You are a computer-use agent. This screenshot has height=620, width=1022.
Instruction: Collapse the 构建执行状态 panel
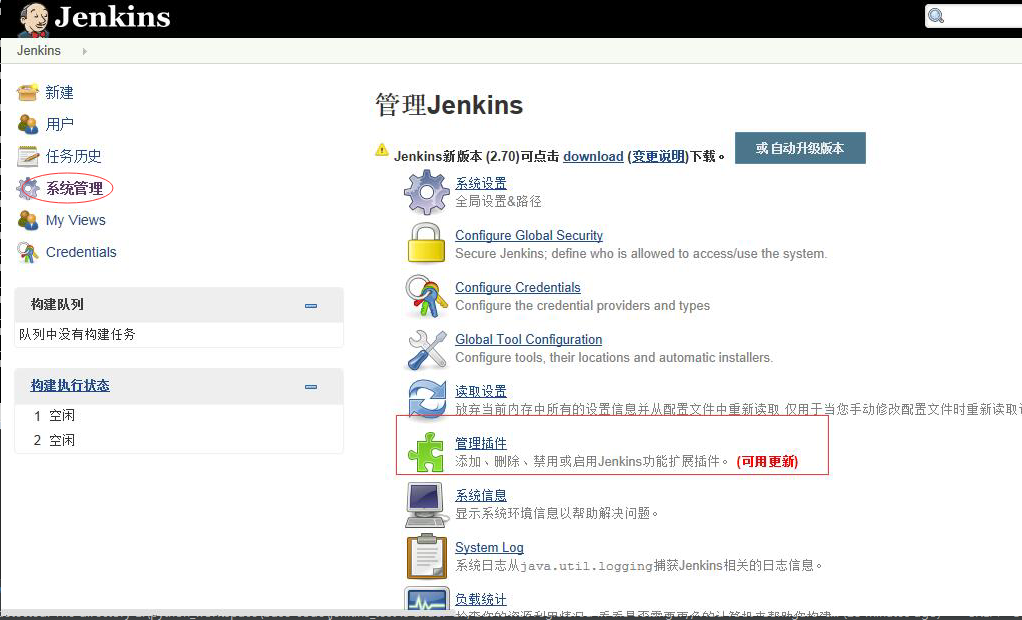click(311, 387)
